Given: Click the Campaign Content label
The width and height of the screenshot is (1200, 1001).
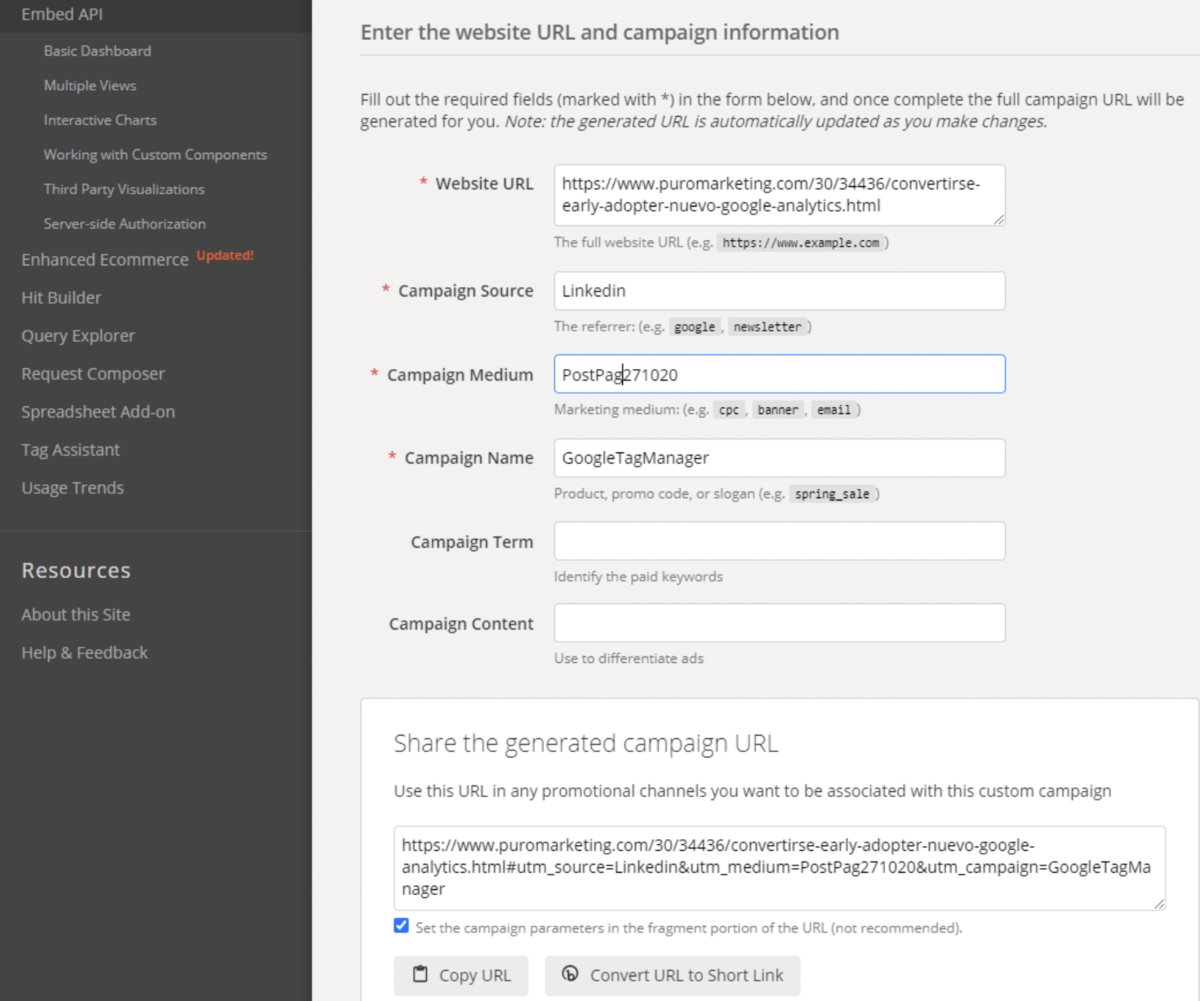Looking at the screenshot, I should (461, 624).
